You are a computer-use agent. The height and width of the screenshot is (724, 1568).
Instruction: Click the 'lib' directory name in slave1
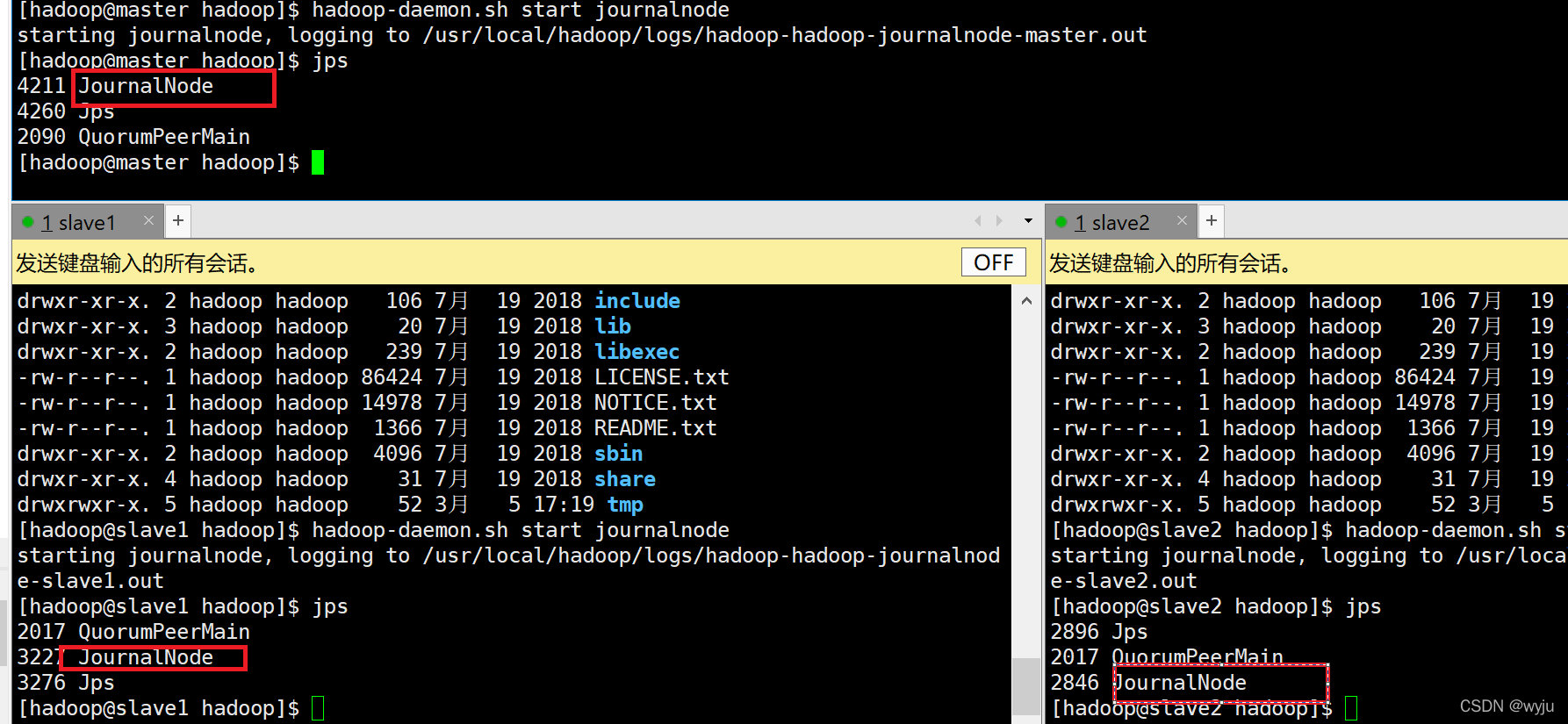tap(613, 326)
